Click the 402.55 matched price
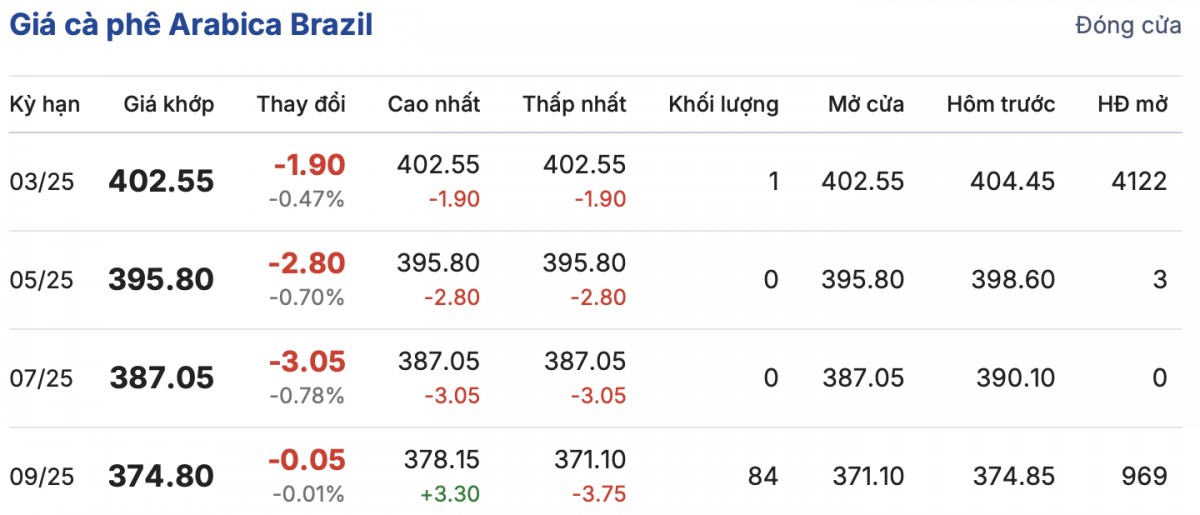1200x515 pixels. 161,181
